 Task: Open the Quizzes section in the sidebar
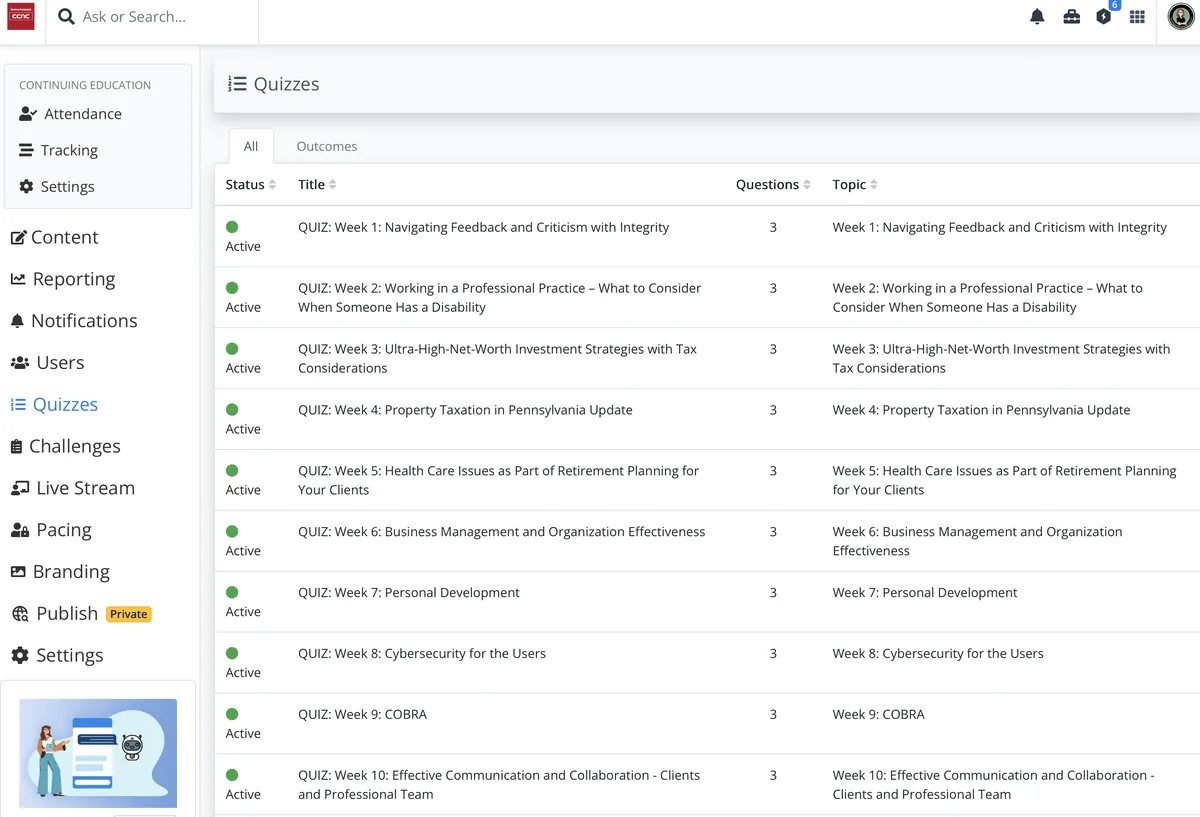pos(63,404)
